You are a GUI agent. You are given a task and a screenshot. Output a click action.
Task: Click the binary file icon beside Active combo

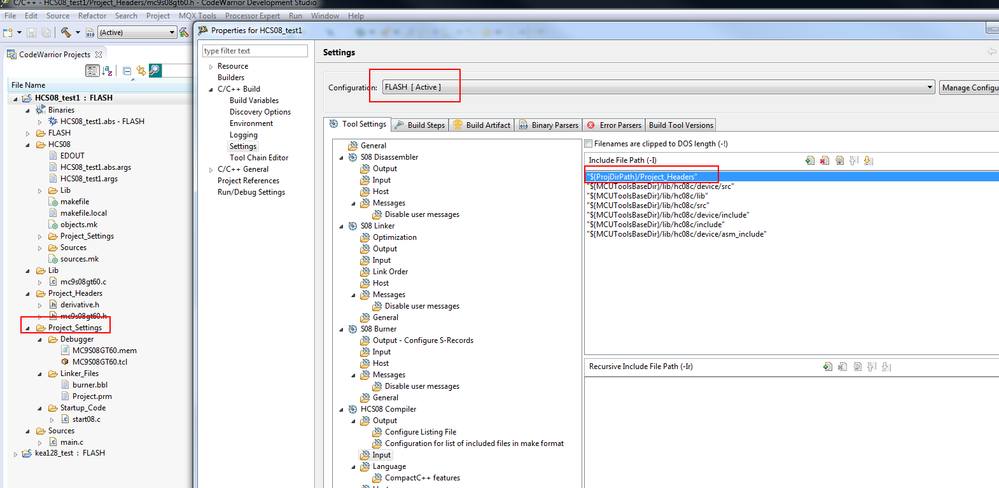tap(90, 32)
